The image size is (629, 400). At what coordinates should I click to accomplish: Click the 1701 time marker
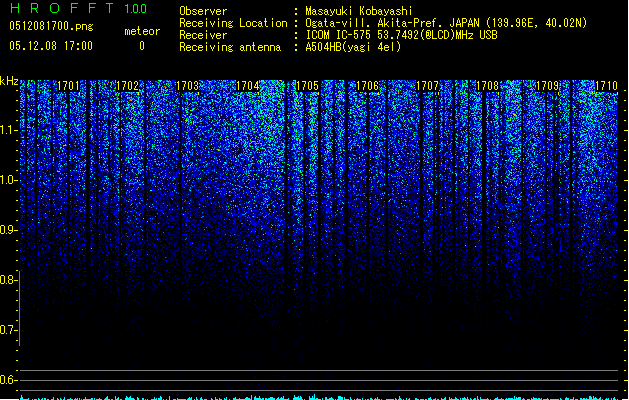(x=68, y=86)
